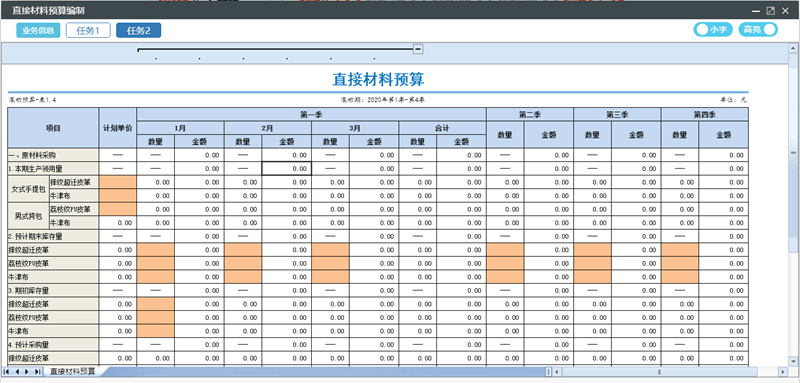
Task: Go to the previous sheet with the navigation arrow
Action: 17,372
